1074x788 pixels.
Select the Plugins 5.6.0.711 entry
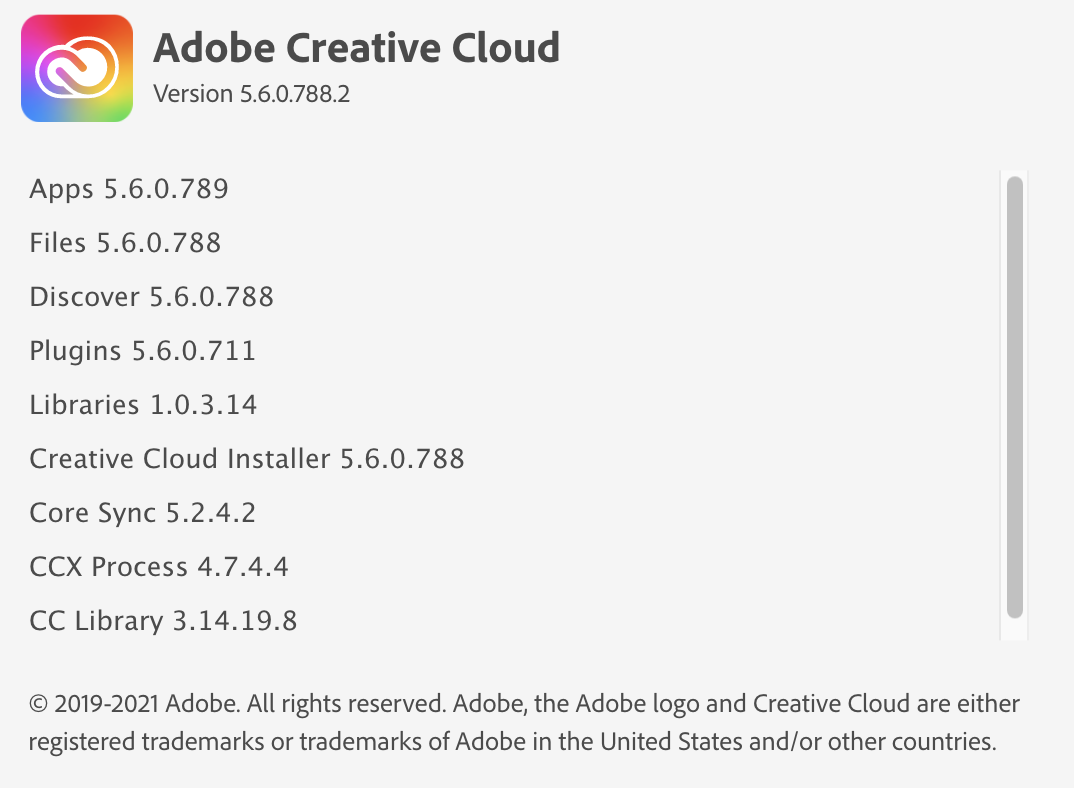point(142,350)
